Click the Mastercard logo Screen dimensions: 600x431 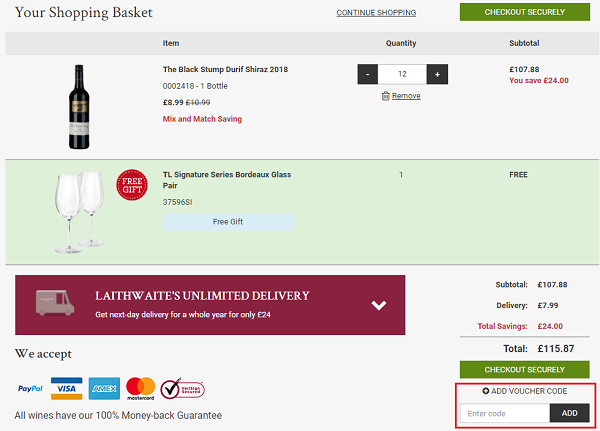[140, 389]
